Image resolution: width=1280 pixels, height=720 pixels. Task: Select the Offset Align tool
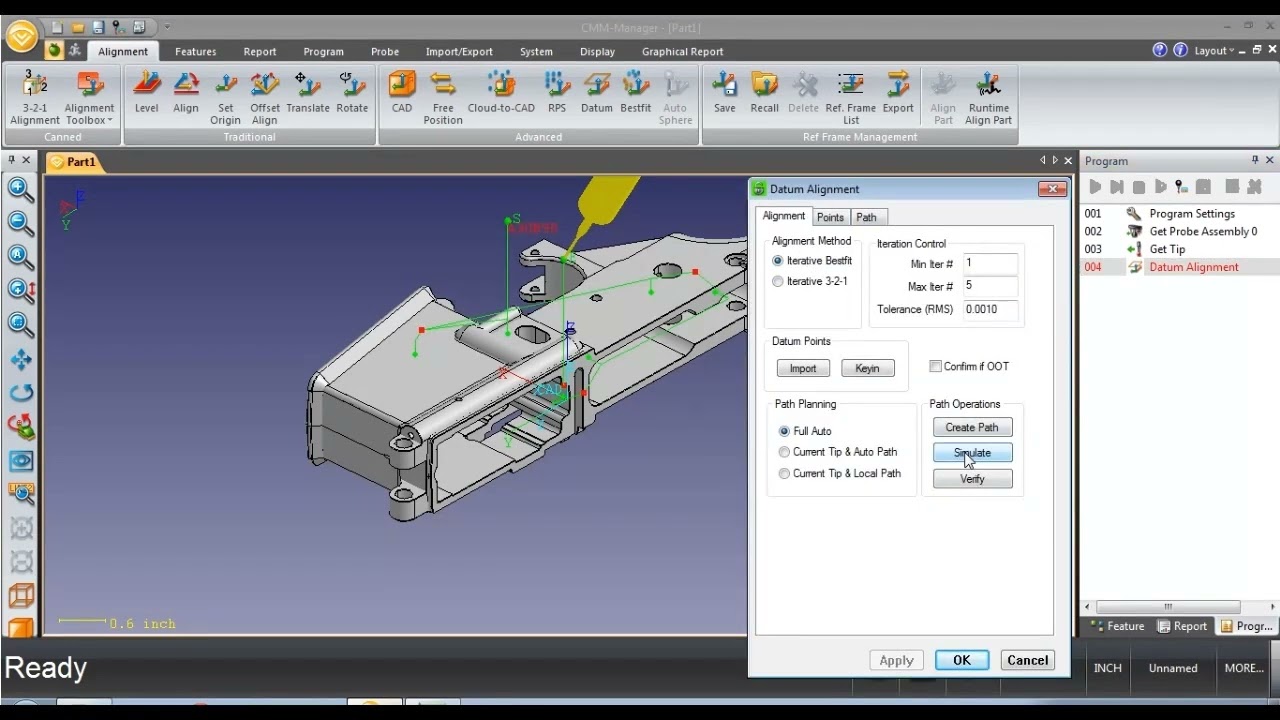tap(265, 98)
